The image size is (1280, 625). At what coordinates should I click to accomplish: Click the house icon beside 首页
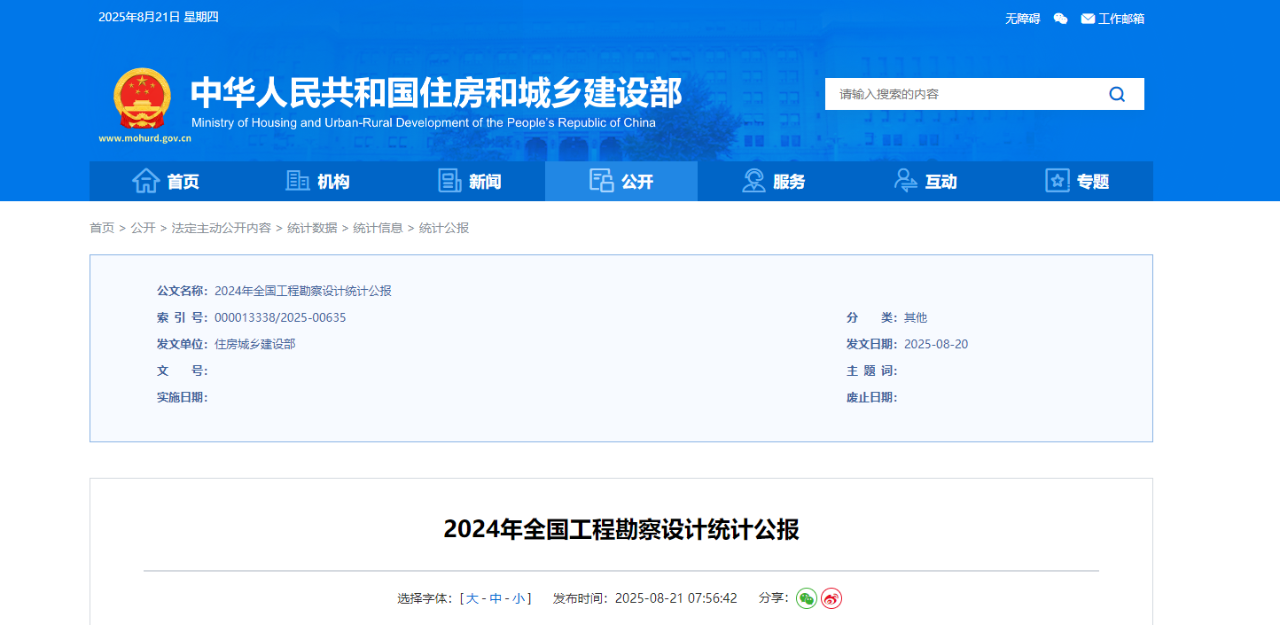pyautogui.click(x=146, y=181)
